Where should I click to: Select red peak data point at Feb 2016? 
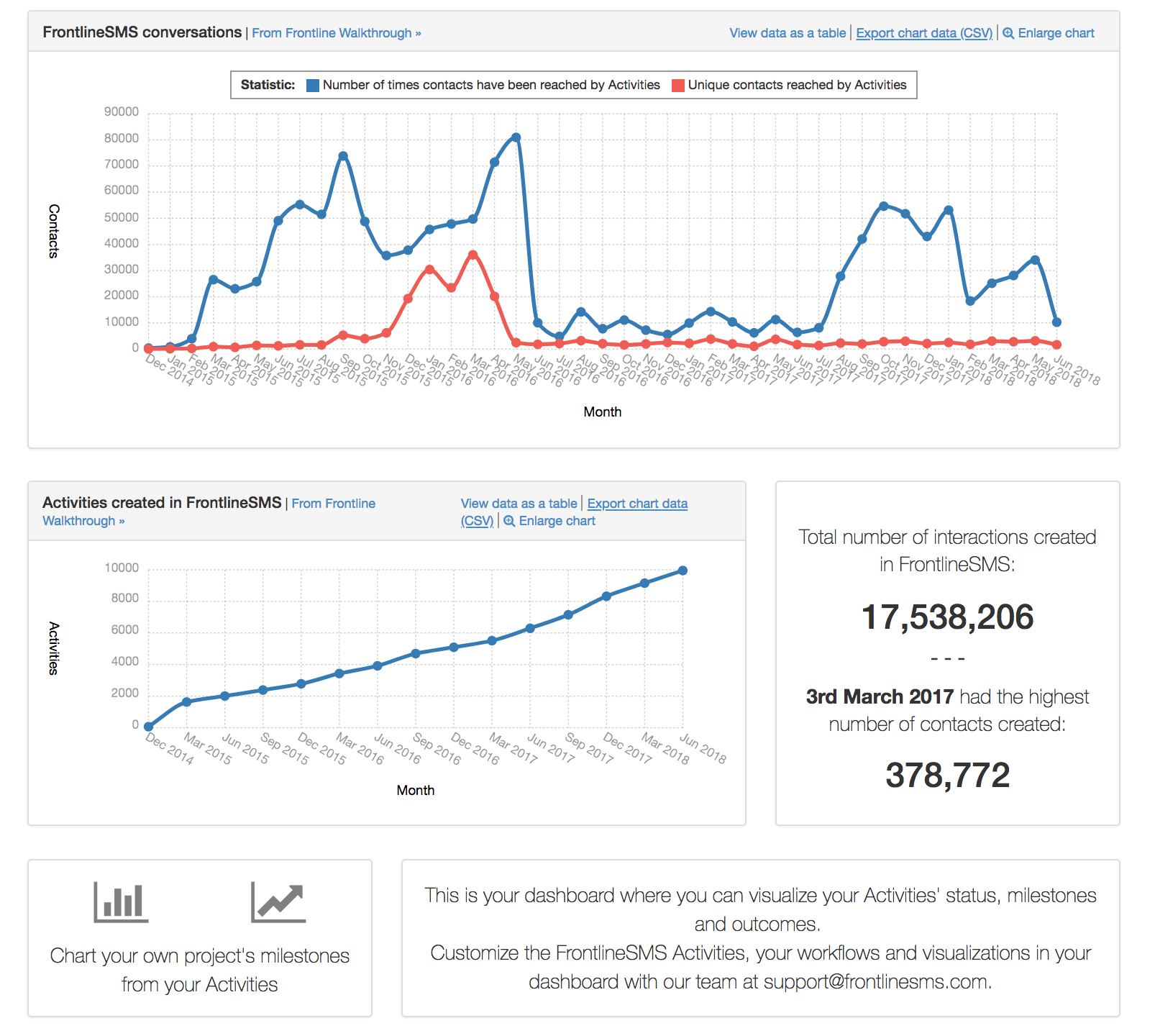tap(472, 255)
